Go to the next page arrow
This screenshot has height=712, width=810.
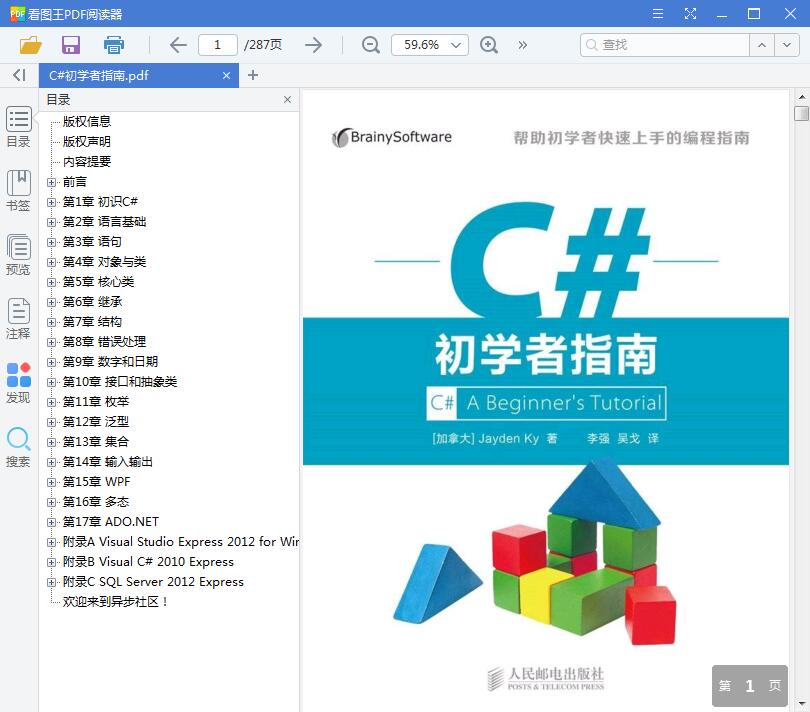coord(314,45)
